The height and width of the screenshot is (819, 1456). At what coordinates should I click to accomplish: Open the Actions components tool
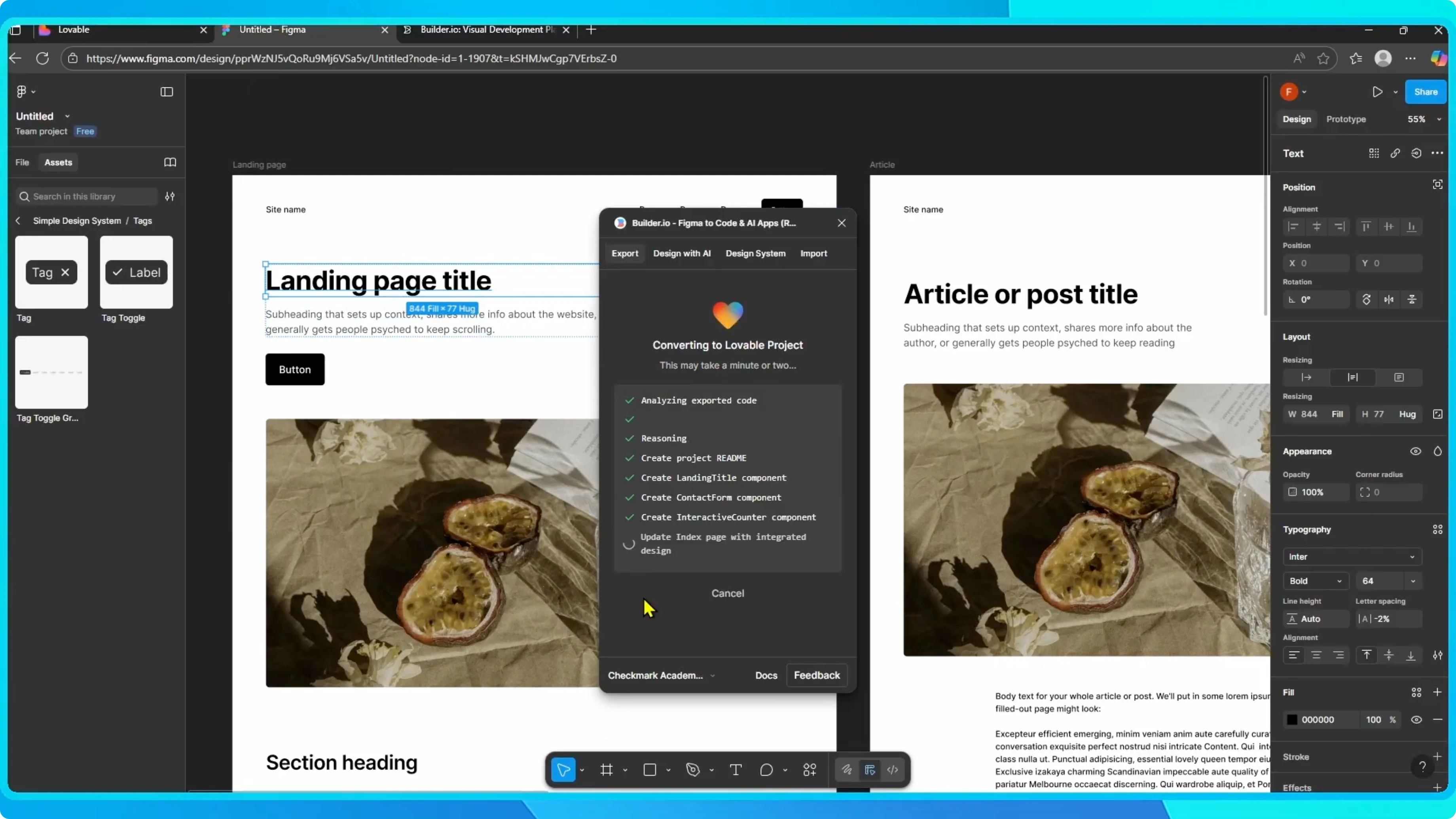coord(810,770)
